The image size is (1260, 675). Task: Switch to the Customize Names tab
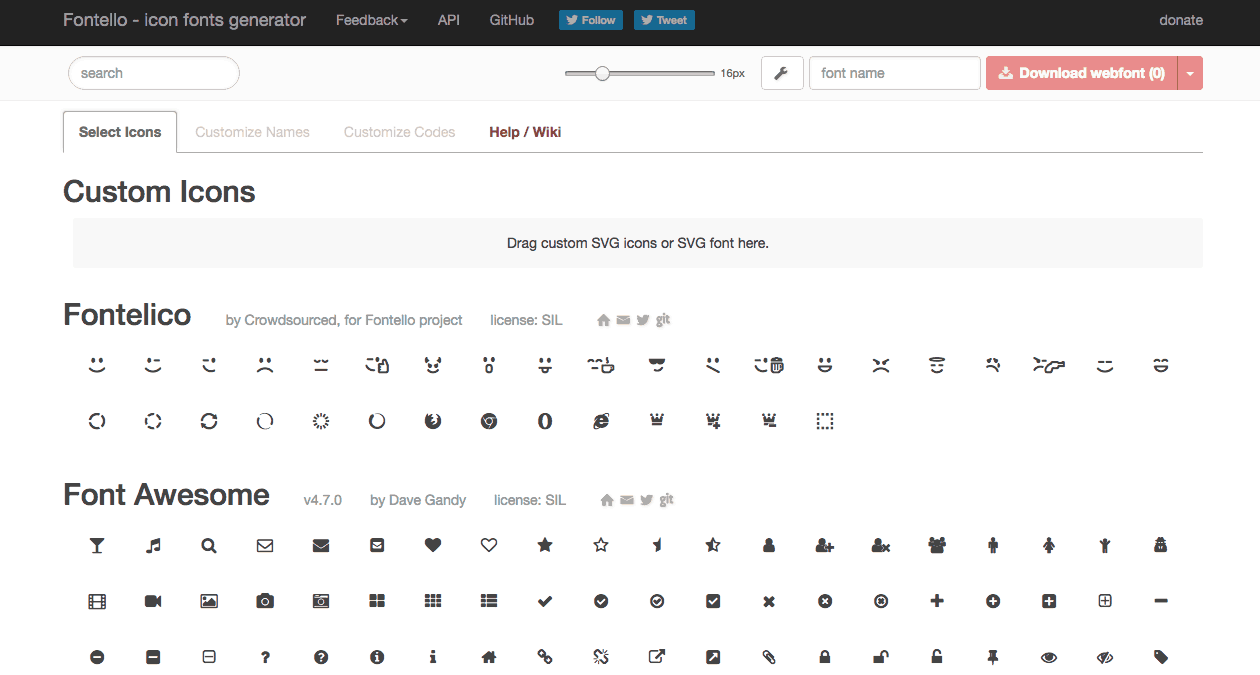point(252,131)
